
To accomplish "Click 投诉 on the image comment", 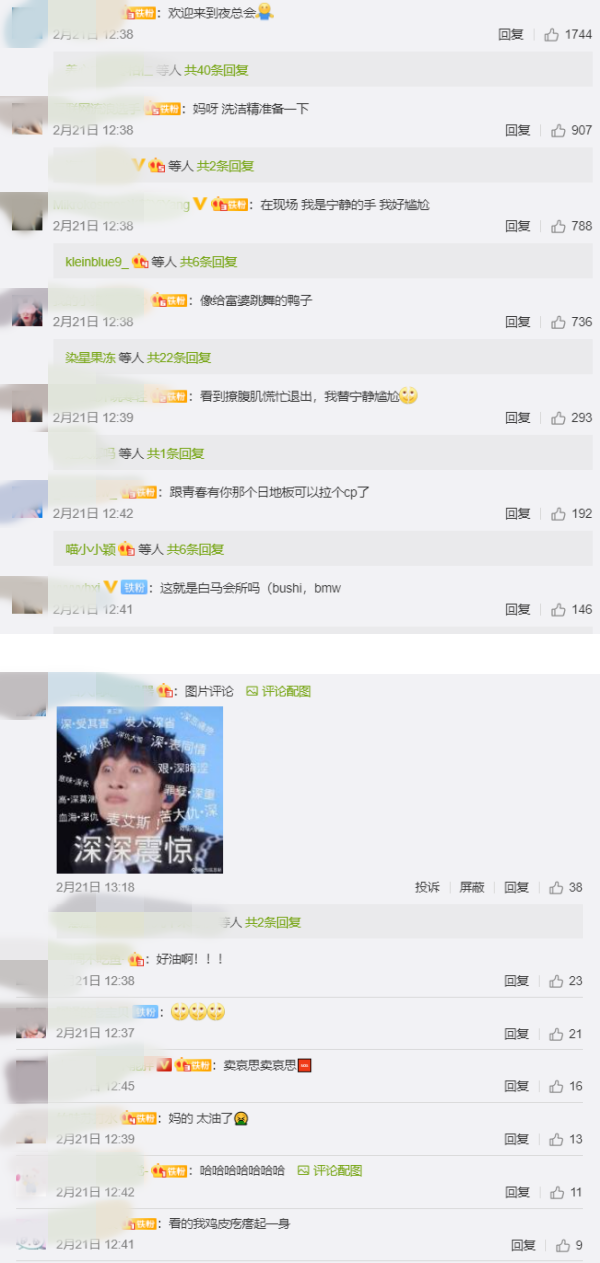I will (427, 887).
